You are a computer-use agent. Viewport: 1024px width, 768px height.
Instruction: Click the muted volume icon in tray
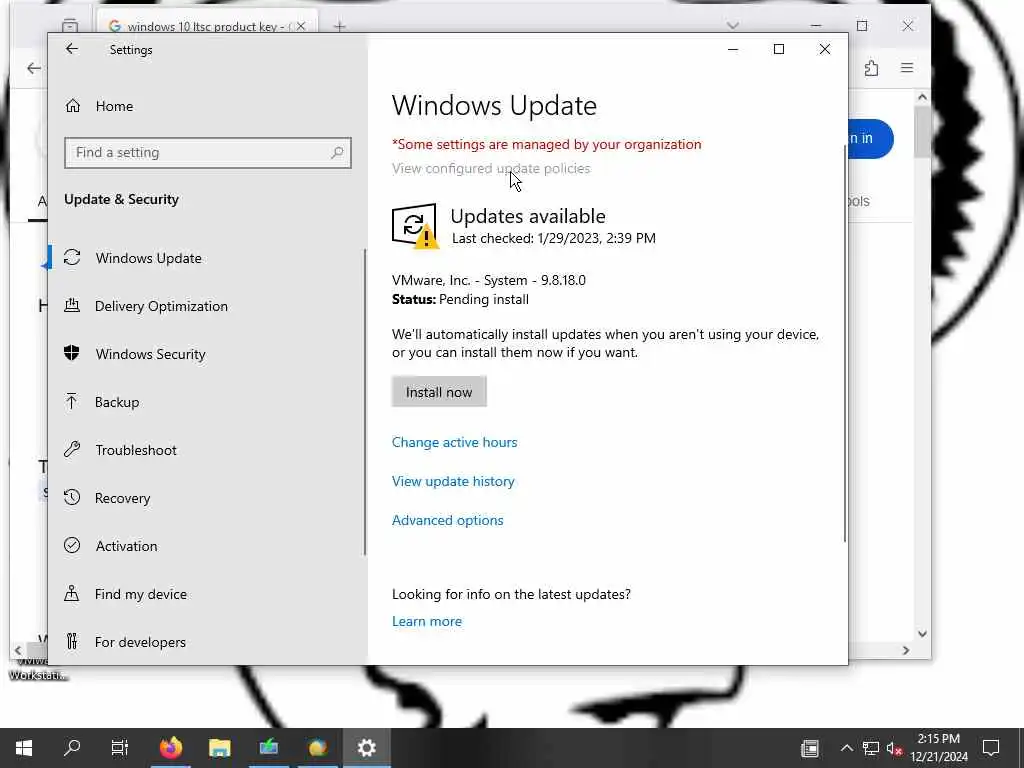(894, 748)
